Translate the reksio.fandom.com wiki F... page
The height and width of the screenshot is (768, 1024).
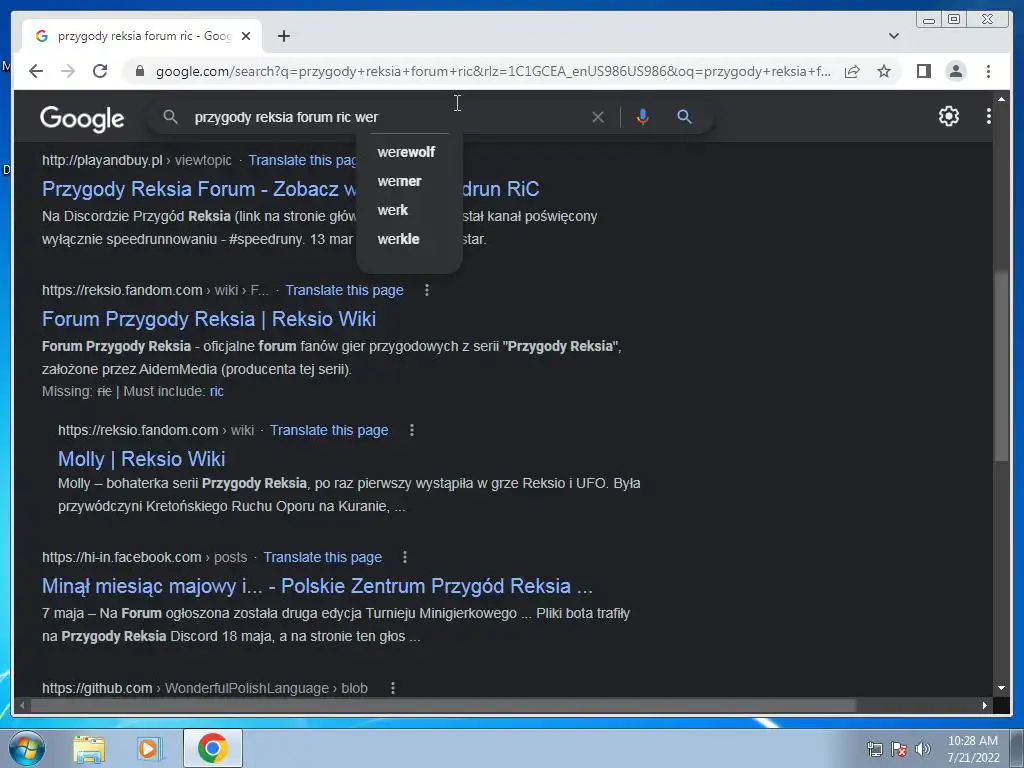pos(344,290)
